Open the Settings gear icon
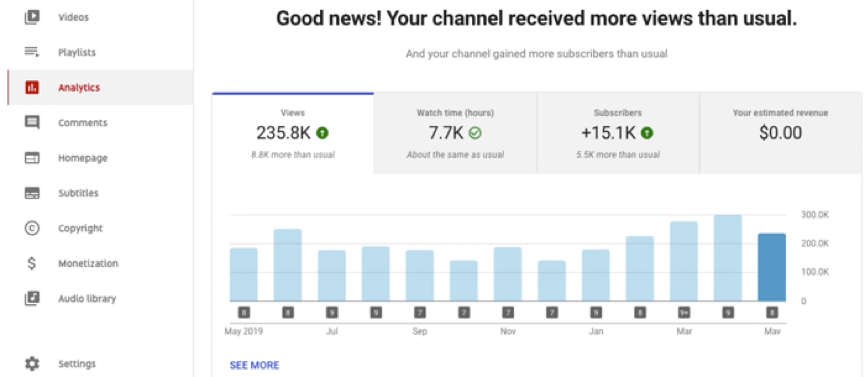Image resolution: width=865 pixels, height=377 pixels. pos(32,364)
